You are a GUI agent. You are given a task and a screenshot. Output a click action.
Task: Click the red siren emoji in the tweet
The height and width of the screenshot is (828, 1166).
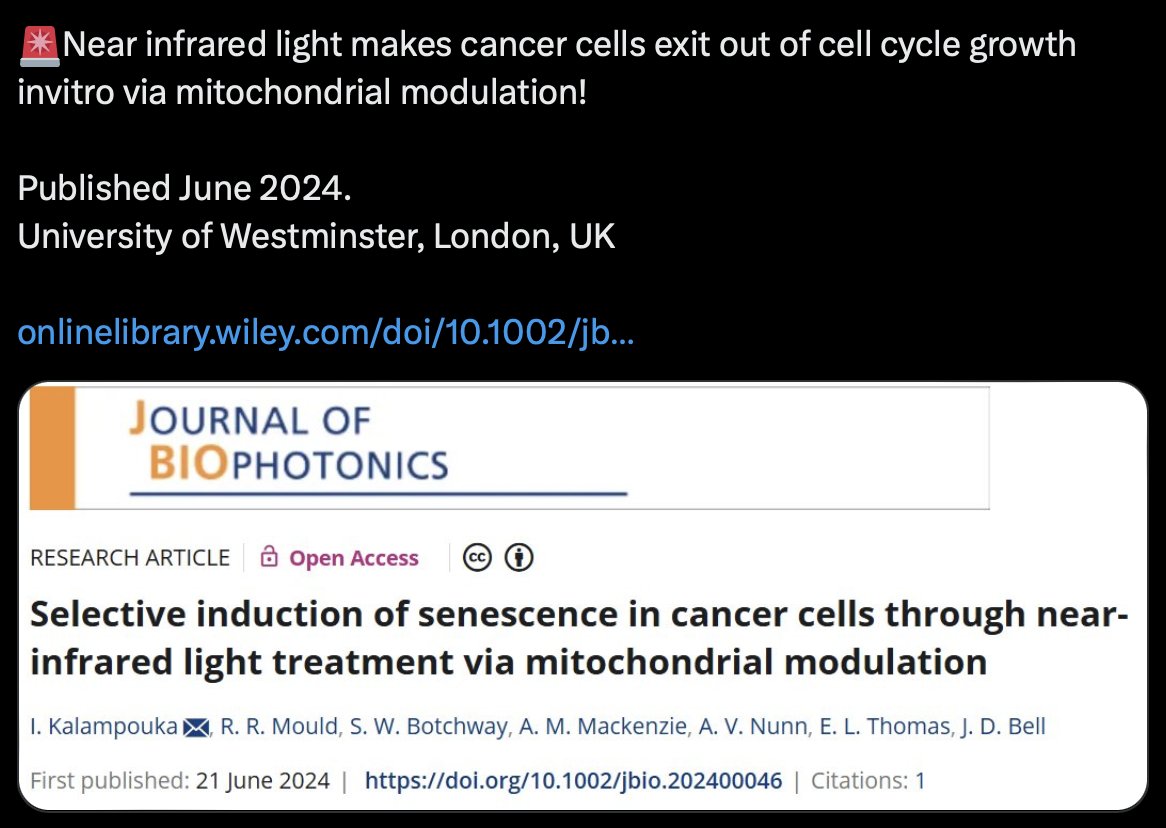(x=38, y=46)
